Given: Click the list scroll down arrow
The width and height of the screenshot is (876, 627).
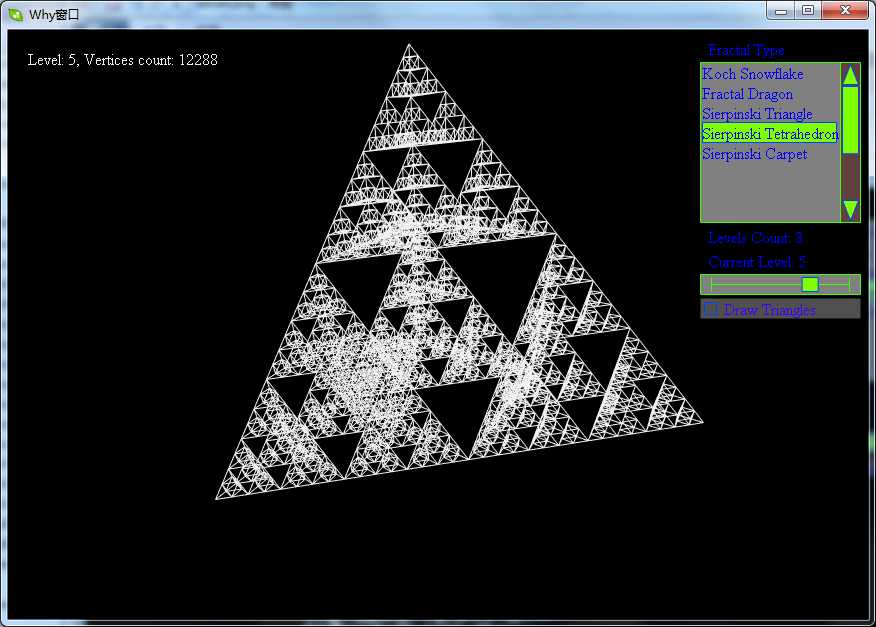Looking at the screenshot, I should tap(850, 210).
